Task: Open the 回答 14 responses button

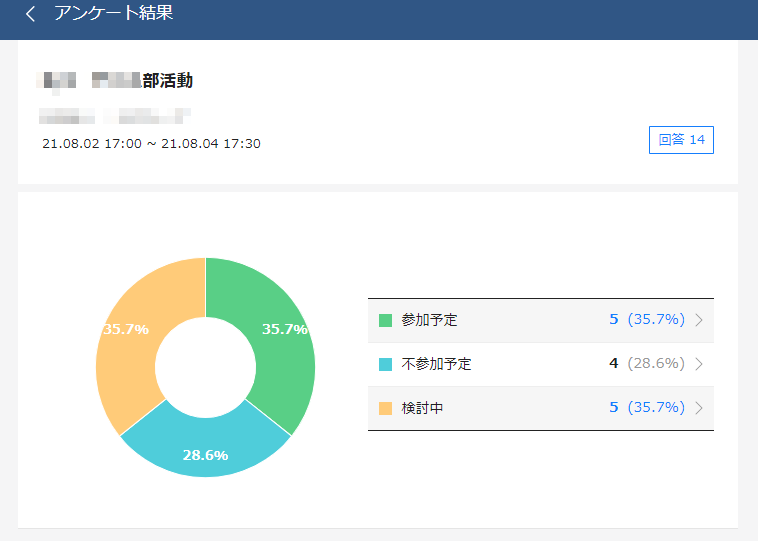Action: [681, 140]
